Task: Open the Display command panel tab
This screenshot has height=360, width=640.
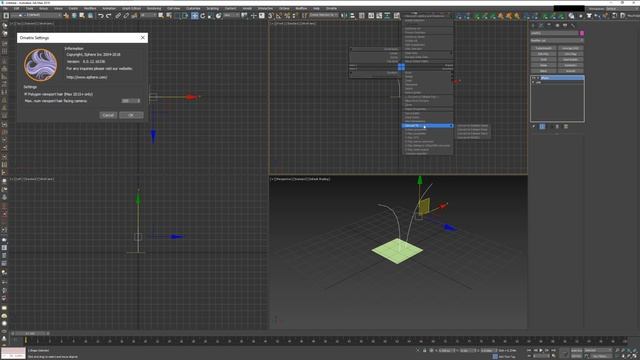Action: [x=565, y=25]
